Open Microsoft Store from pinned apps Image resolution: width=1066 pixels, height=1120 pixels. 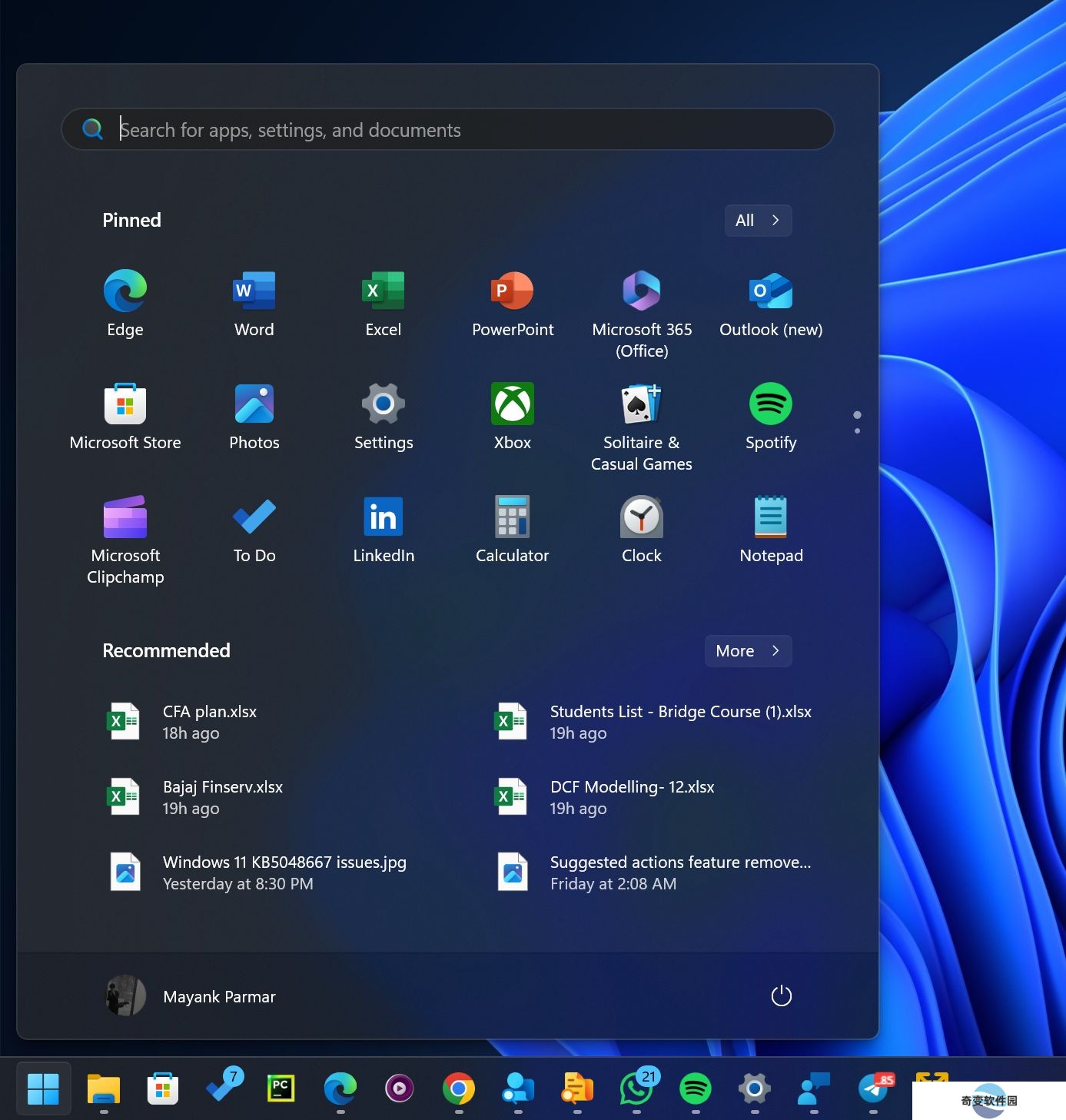125,417
